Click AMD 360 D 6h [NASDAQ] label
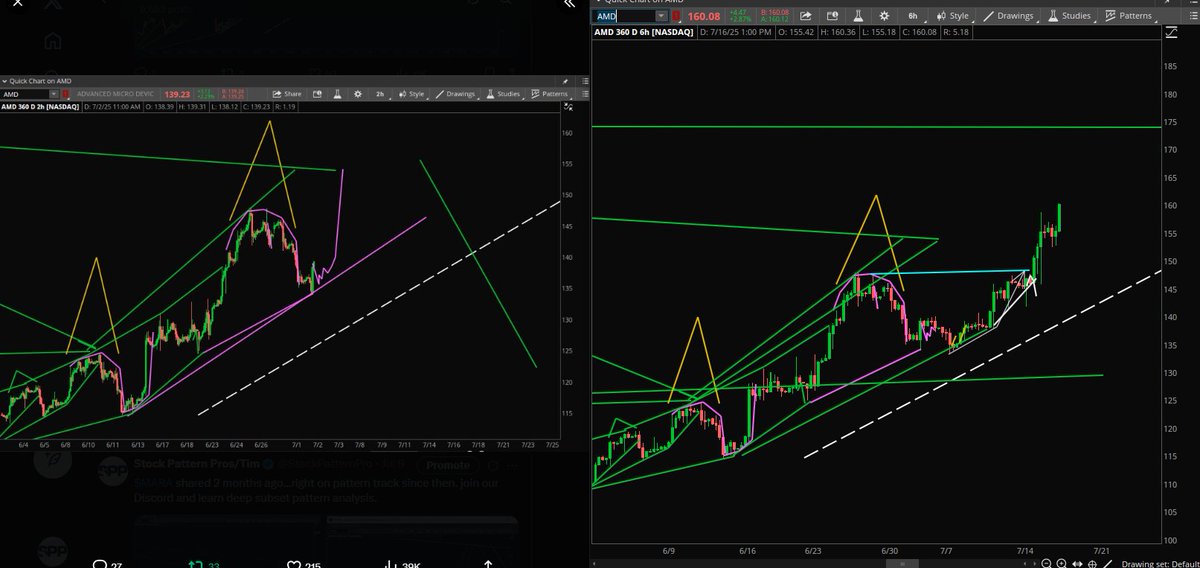The width and height of the screenshot is (1200, 568). [x=646, y=32]
